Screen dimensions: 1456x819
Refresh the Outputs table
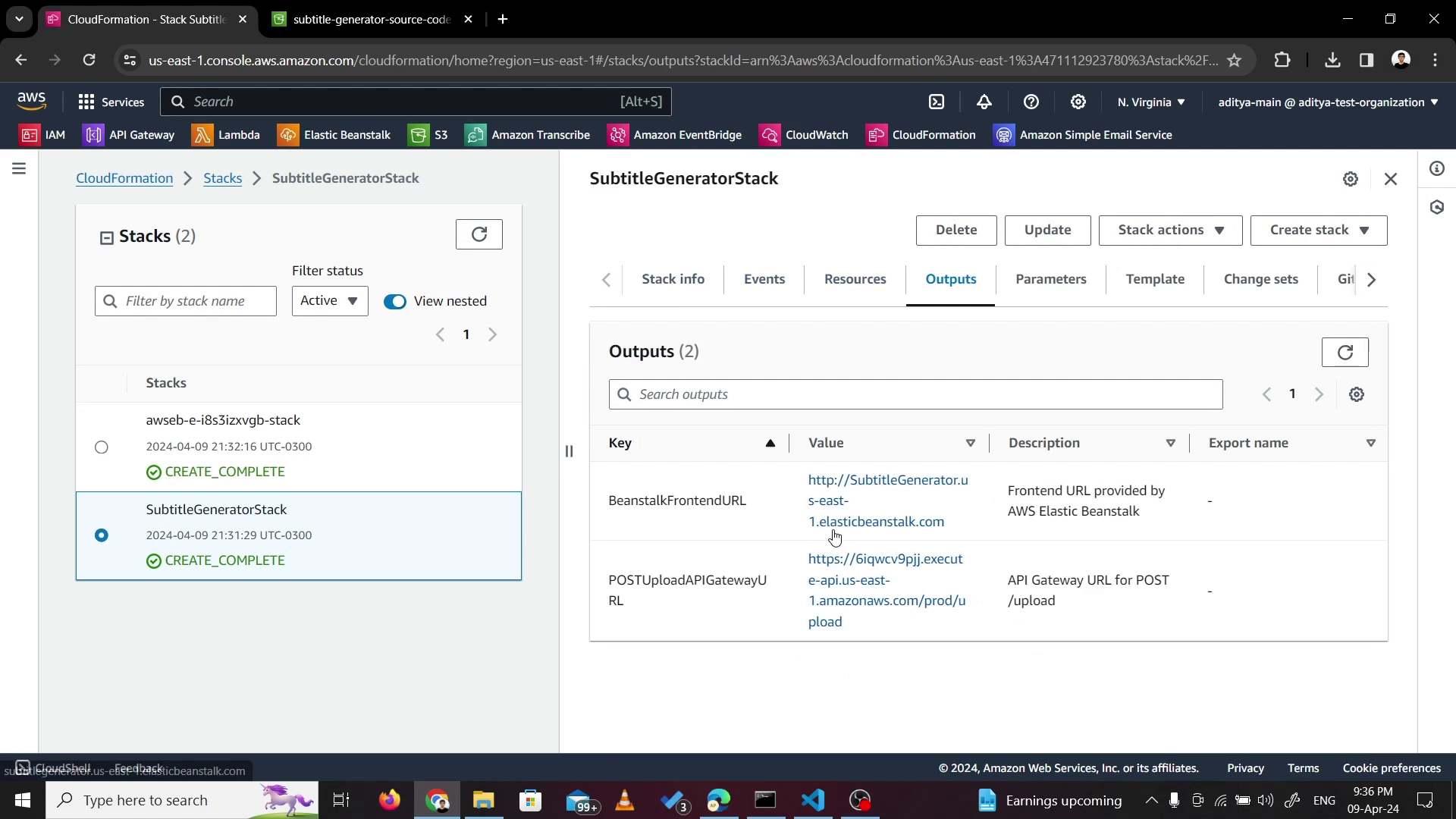(x=1345, y=352)
